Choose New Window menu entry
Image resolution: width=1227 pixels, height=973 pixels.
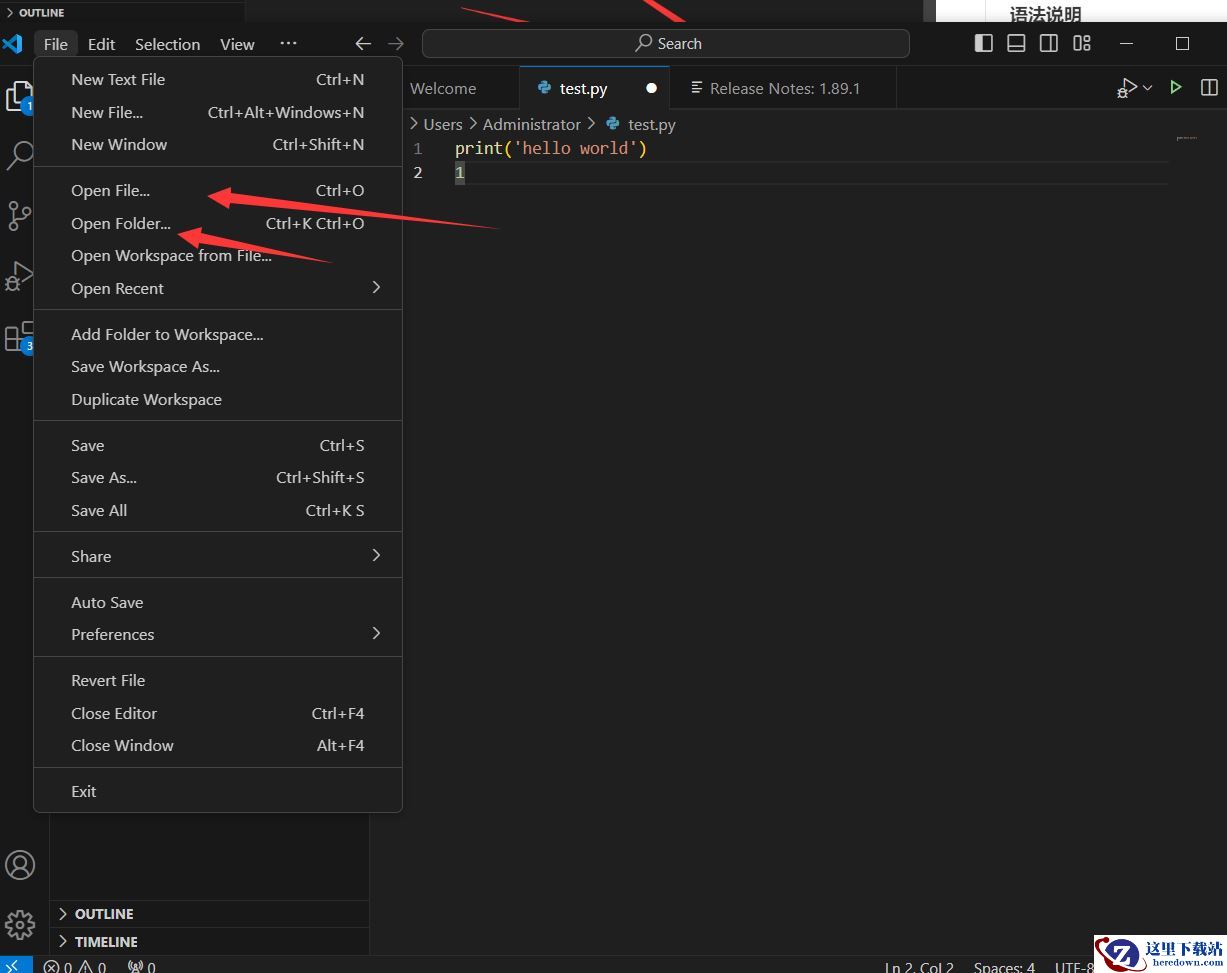pos(218,145)
